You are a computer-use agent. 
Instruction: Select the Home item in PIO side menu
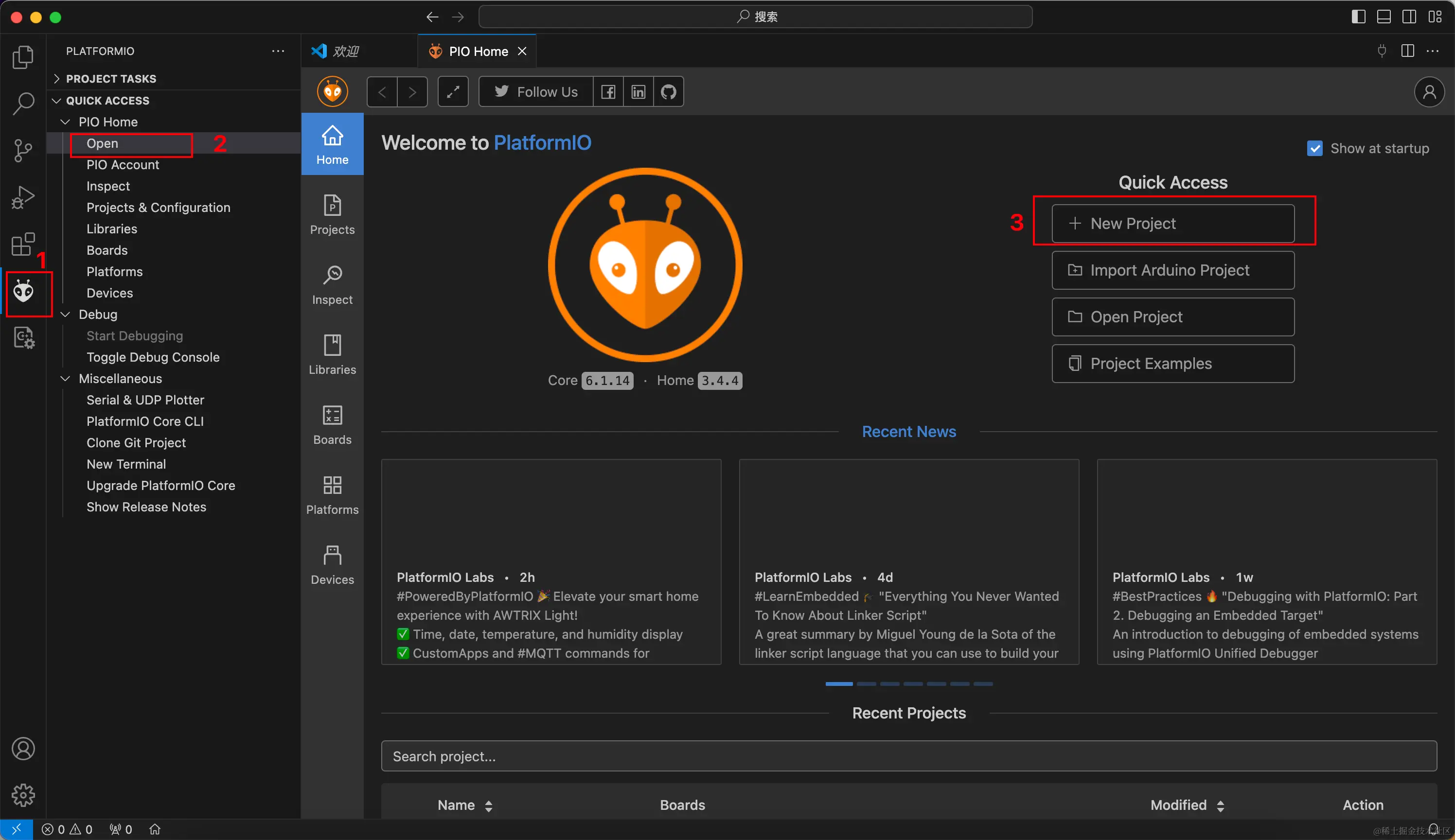[x=333, y=144]
